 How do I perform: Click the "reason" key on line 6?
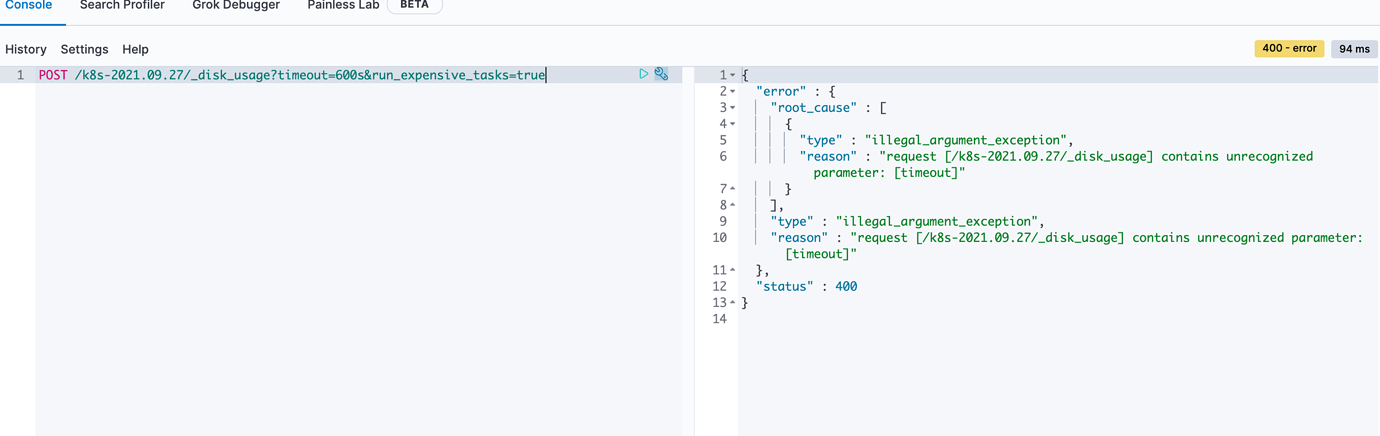[828, 156]
